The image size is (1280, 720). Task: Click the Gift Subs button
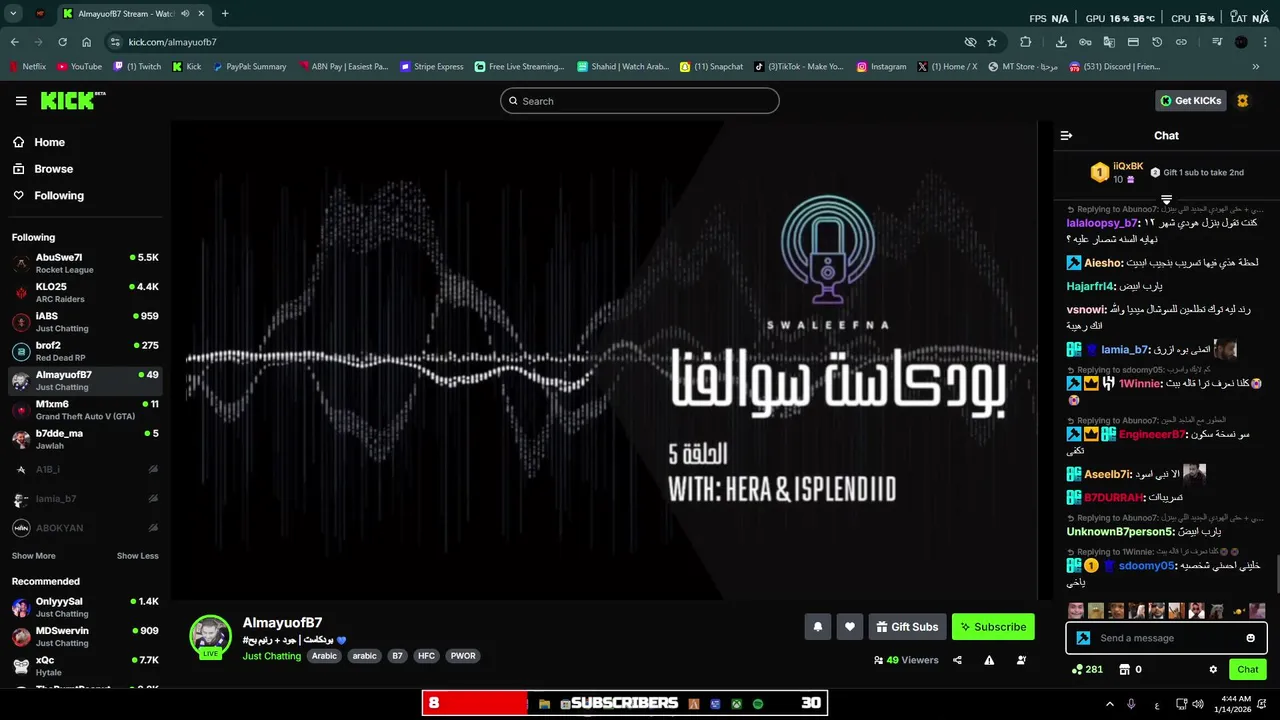pyautogui.click(x=907, y=627)
